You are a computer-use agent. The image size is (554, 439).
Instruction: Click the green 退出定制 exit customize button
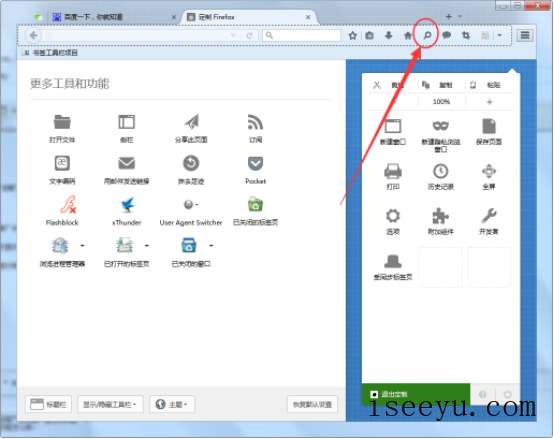pos(416,394)
